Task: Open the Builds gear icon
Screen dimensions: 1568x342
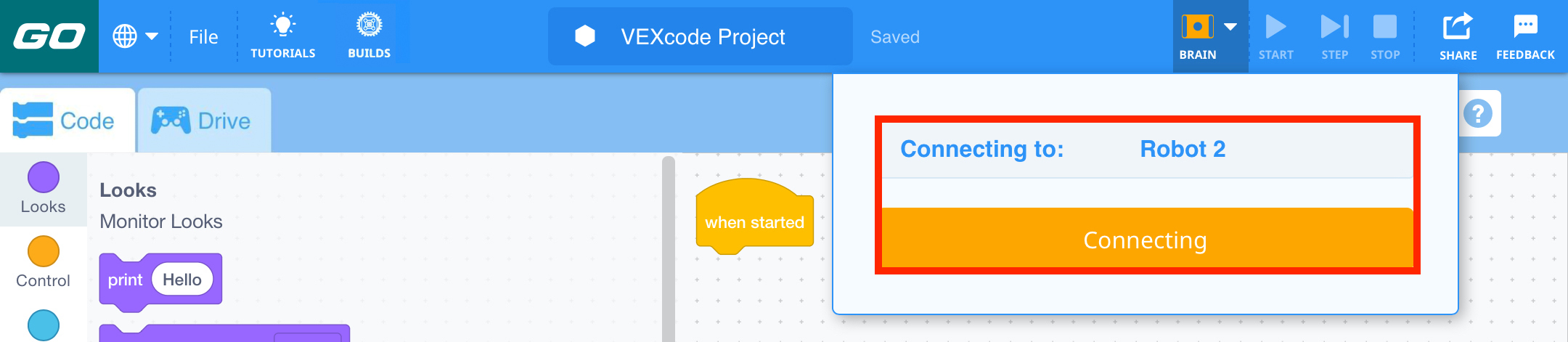Action: click(369, 26)
